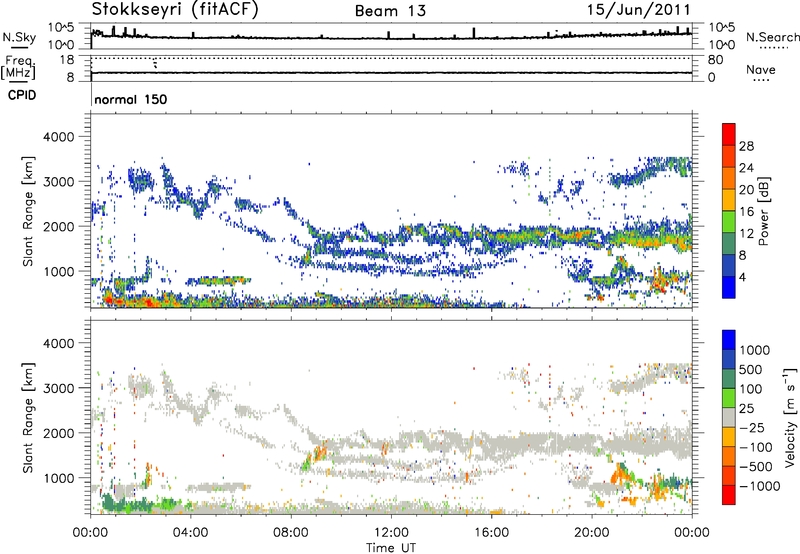Viewport: 800px width, 554px height.
Task: Click the '-1000' label on Velocity colorbar
Action: 759,486
